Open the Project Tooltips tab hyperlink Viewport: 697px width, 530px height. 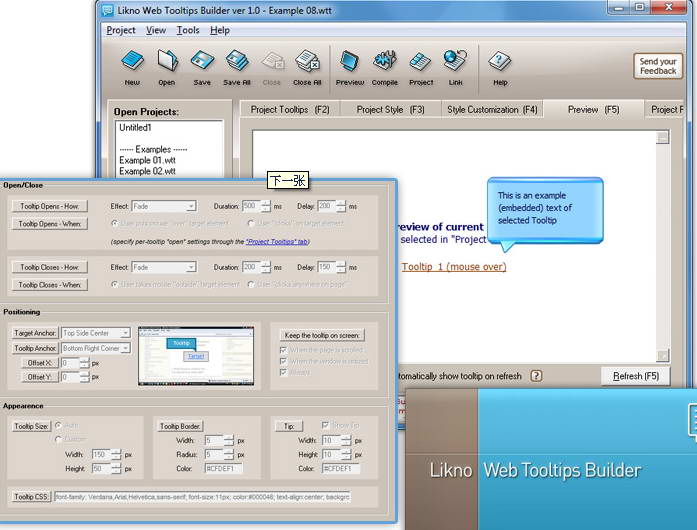[x=277, y=241]
